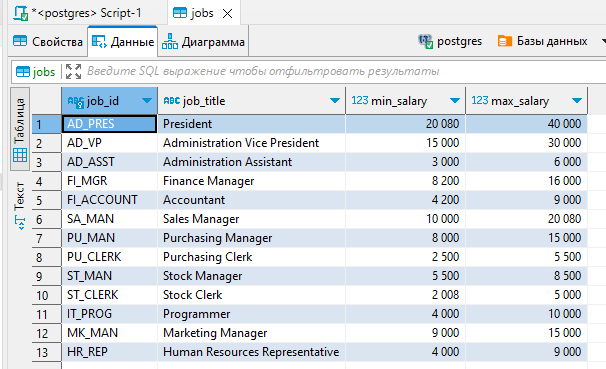Select the FI_ACCOUNT job_id cell

109,200
